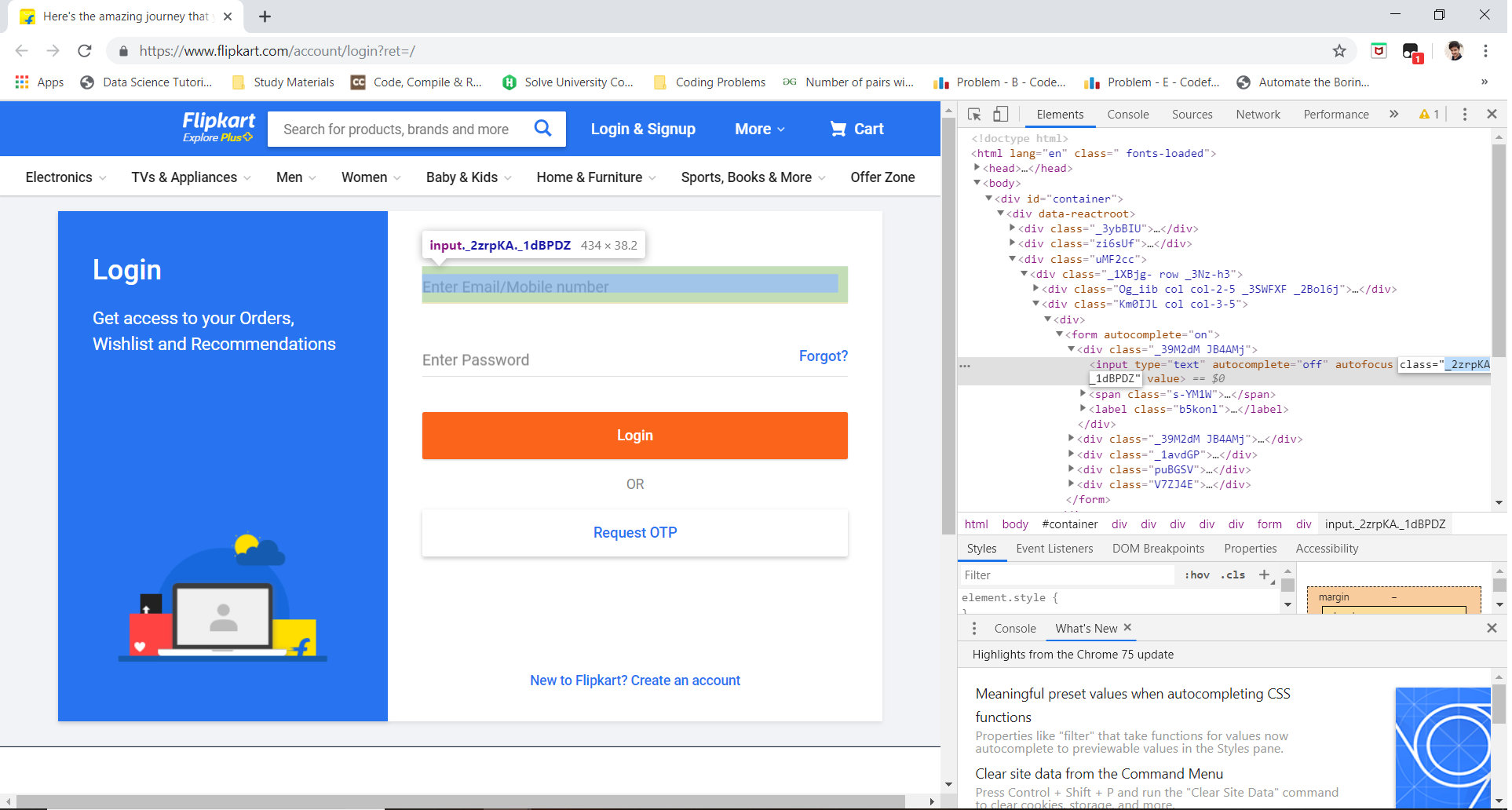Viewport: 1512px width, 810px height.
Task: Toggle the .cls class editor
Action: coord(1233,575)
